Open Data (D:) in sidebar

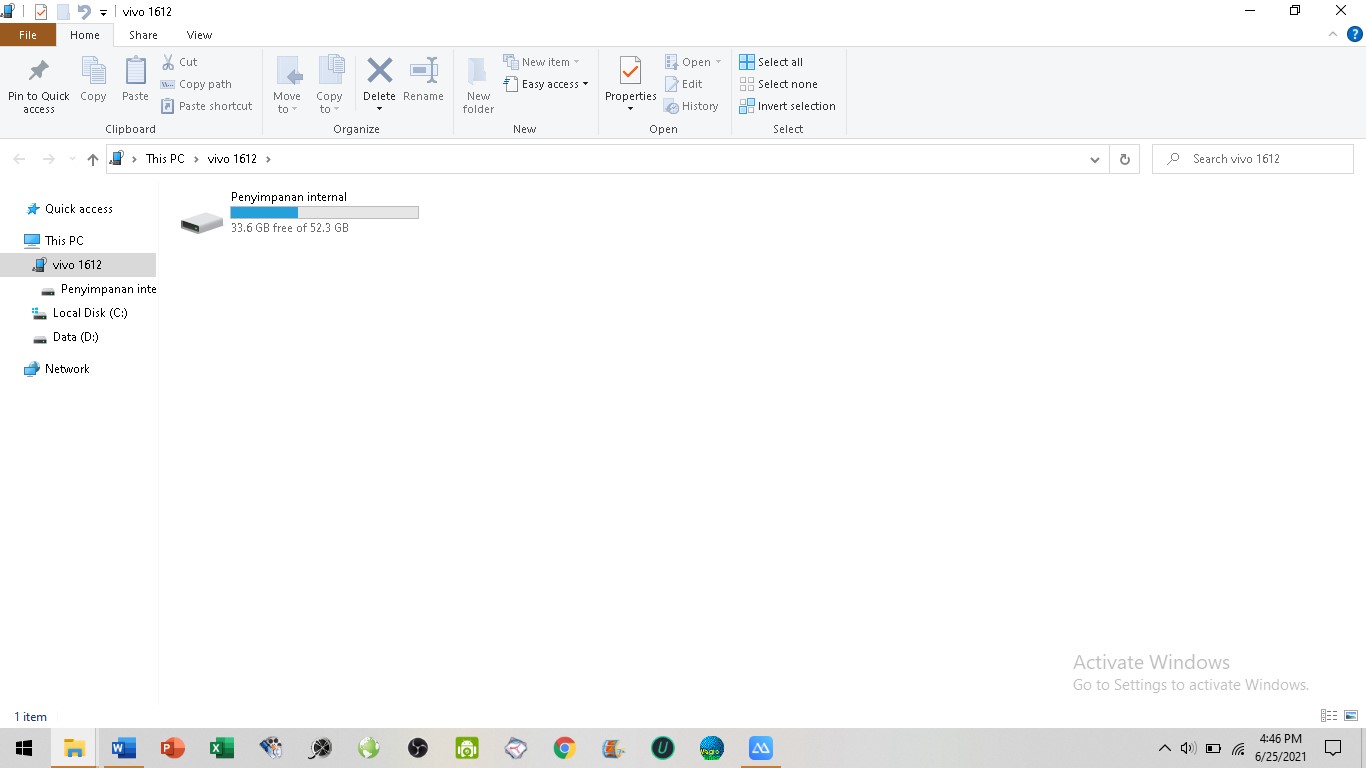[66, 337]
